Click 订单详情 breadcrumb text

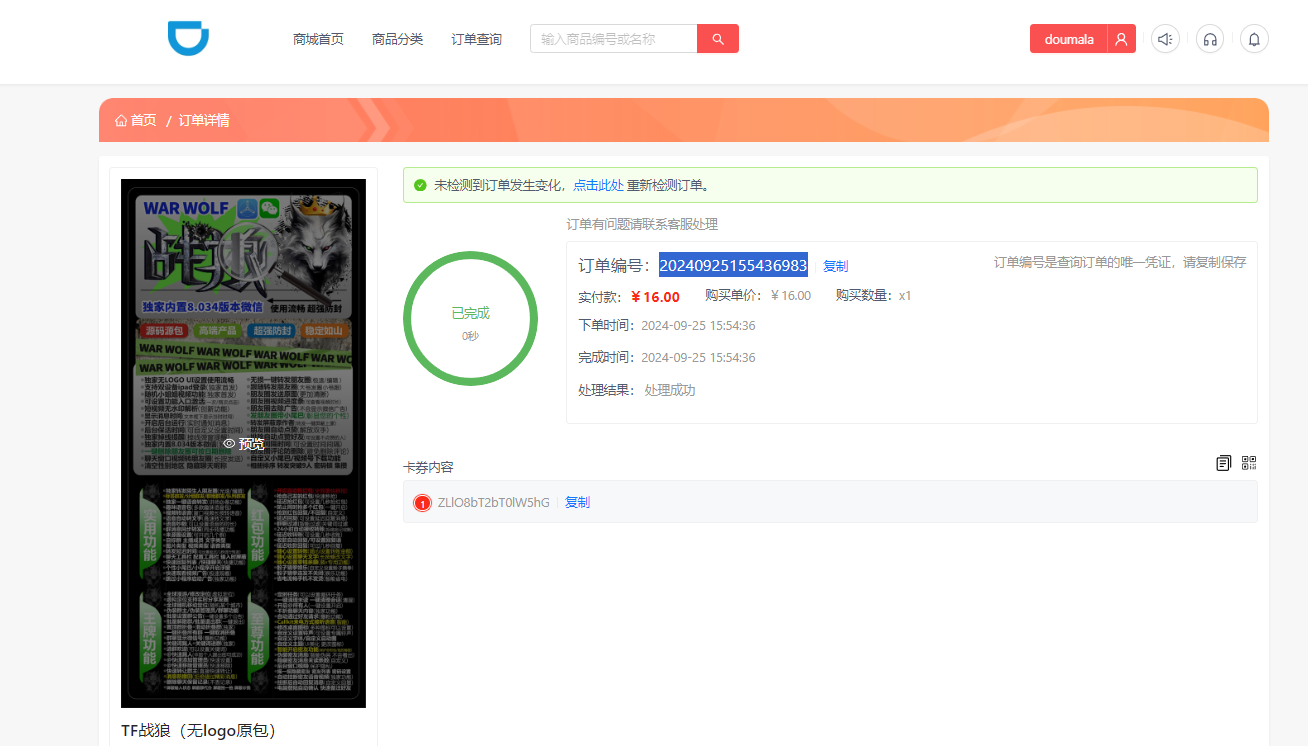[x=204, y=120]
